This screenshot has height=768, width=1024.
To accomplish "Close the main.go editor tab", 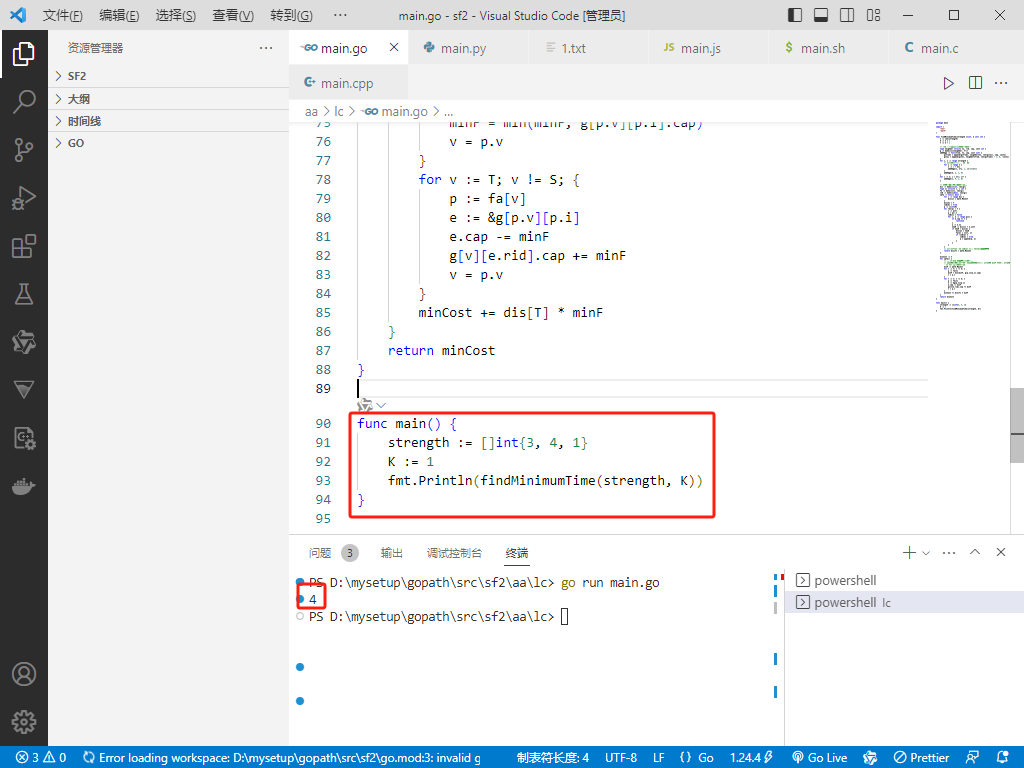I will [394, 47].
